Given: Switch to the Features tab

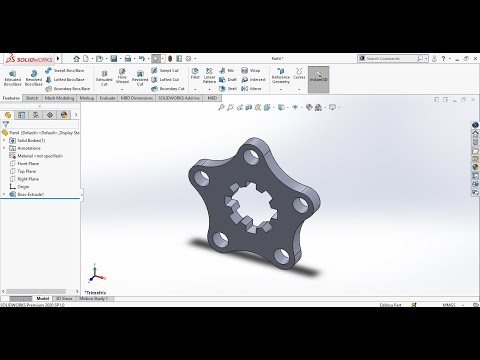Looking at the screenshot, I should click(x=11, y=98).
